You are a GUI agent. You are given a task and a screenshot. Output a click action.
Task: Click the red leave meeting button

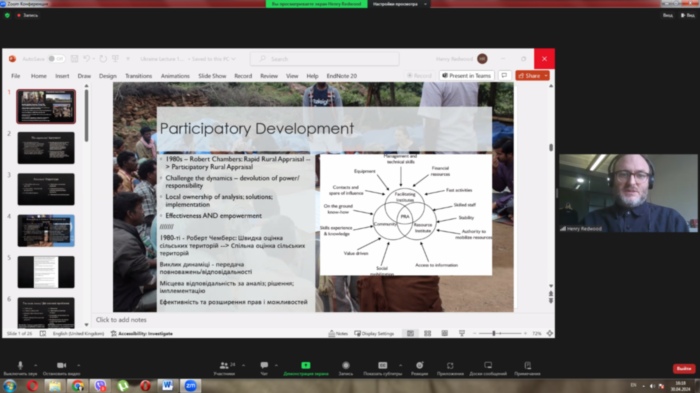[x=683, y=368]
